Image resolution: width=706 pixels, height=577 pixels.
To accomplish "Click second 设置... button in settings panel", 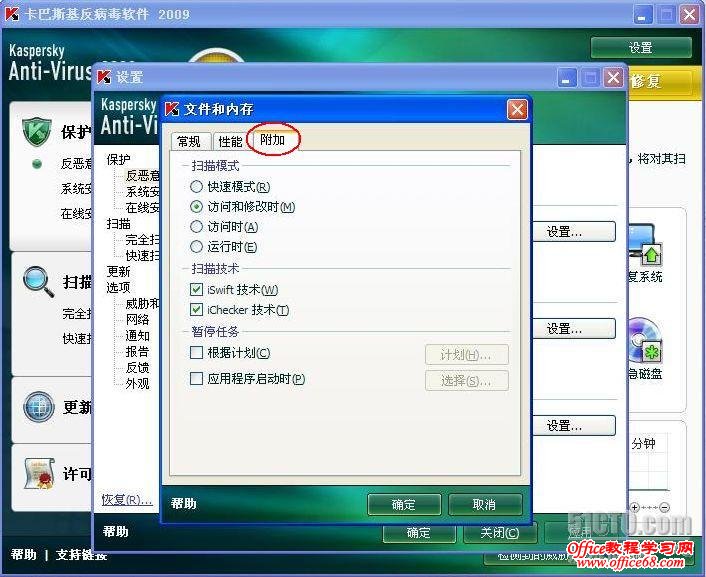I will [574, 328].
